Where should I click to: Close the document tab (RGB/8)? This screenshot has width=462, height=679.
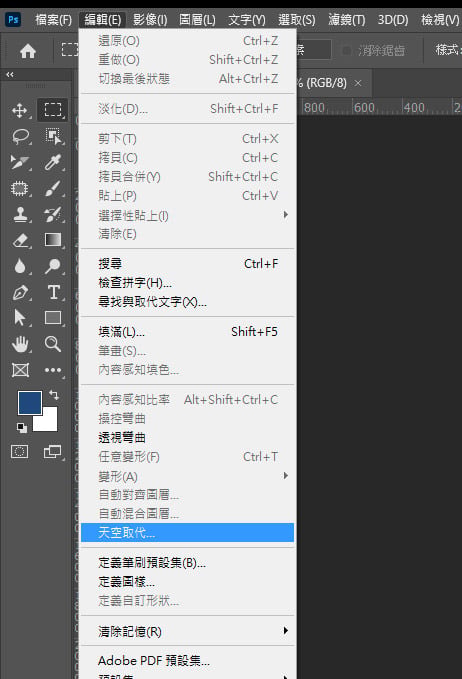[x=358, y=83]
